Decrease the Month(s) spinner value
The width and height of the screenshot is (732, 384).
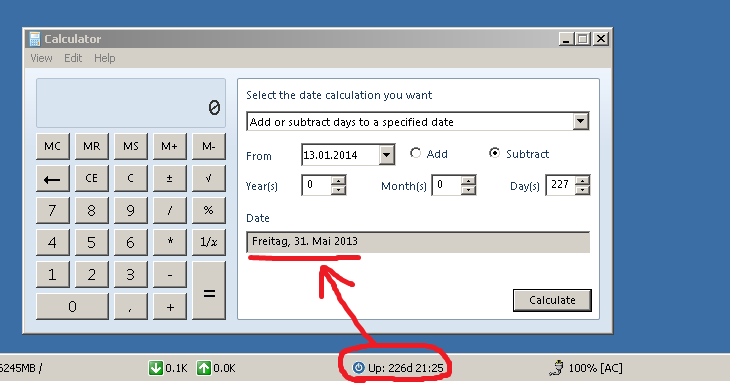click(468, 190)
